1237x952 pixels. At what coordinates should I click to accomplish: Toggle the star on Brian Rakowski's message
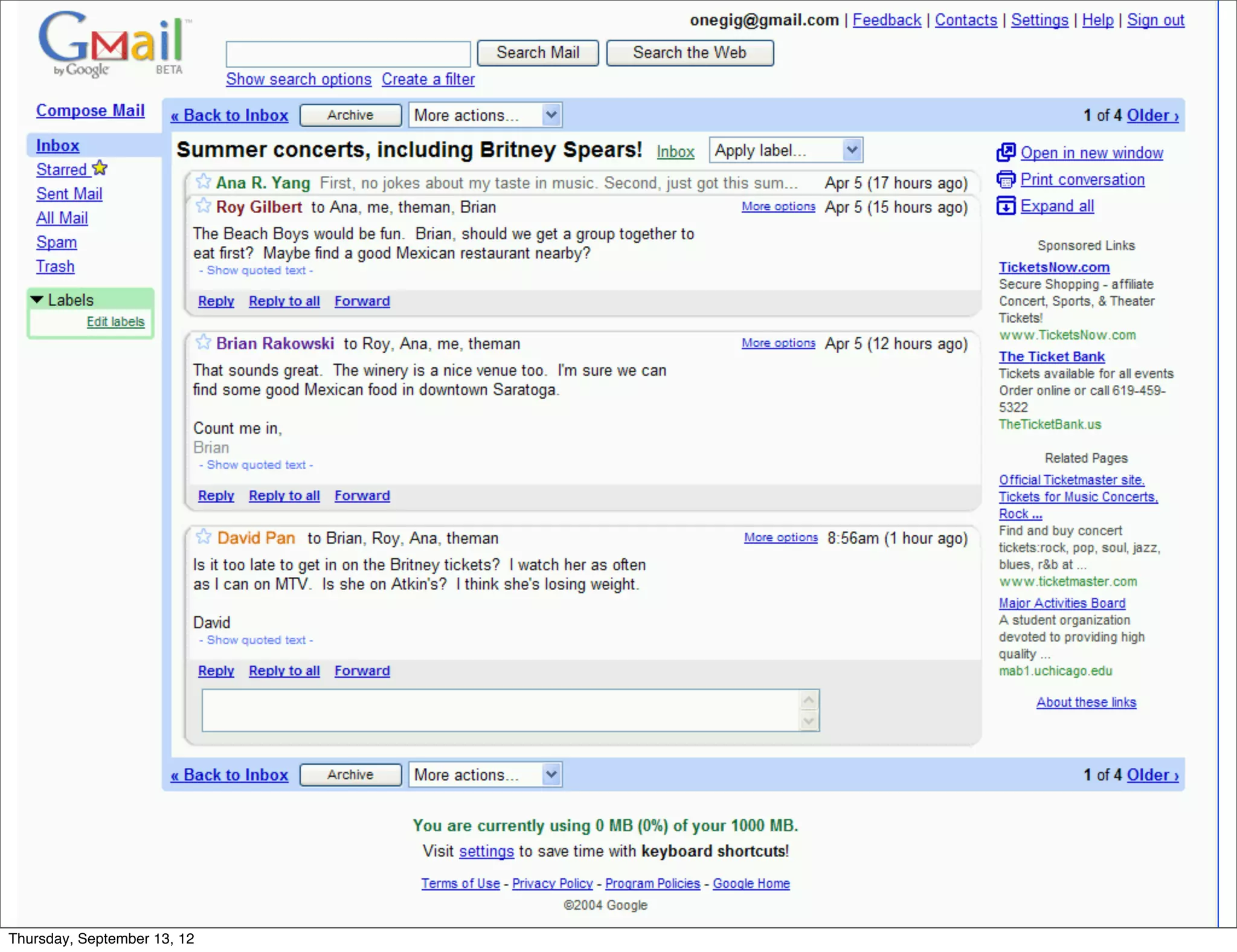[204, 343]
